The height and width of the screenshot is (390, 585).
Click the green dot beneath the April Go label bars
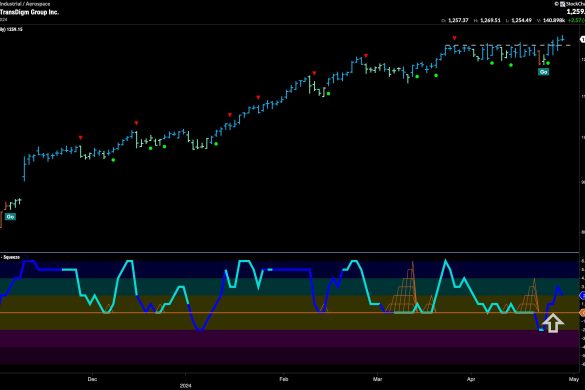point(548,63)
